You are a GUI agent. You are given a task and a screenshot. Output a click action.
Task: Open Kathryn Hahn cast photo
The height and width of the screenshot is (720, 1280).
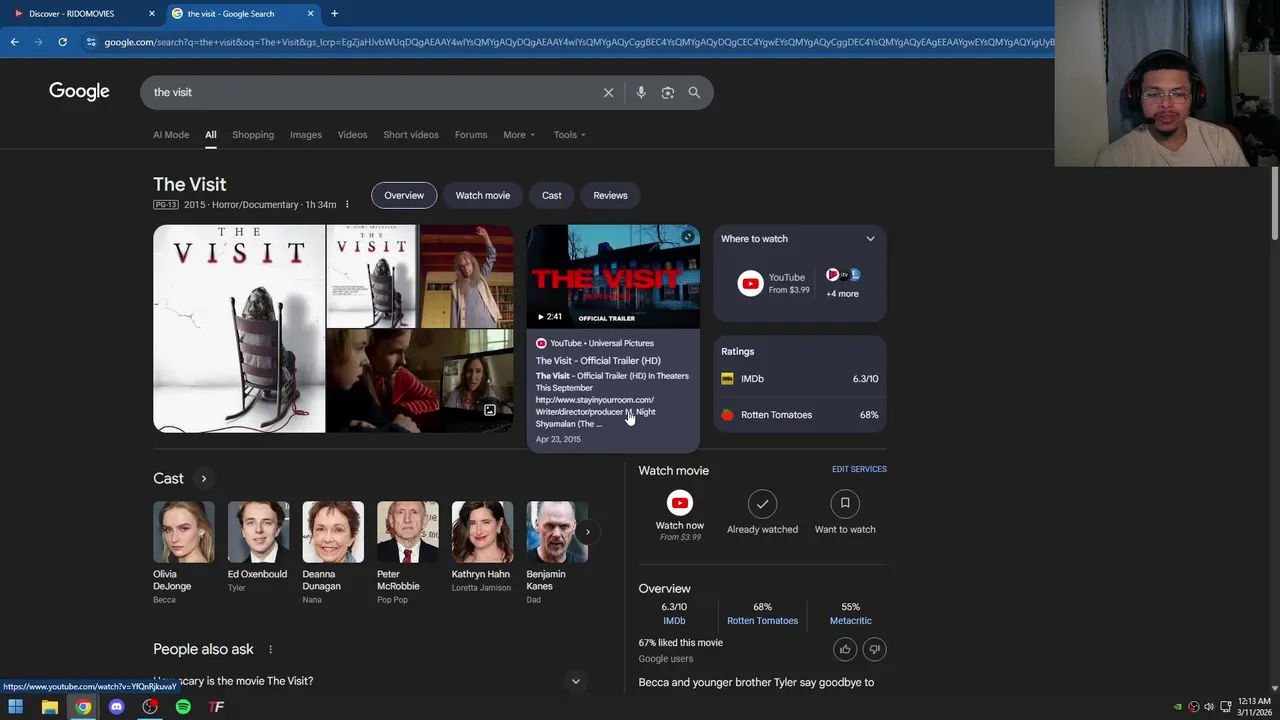tap(482, 532)
